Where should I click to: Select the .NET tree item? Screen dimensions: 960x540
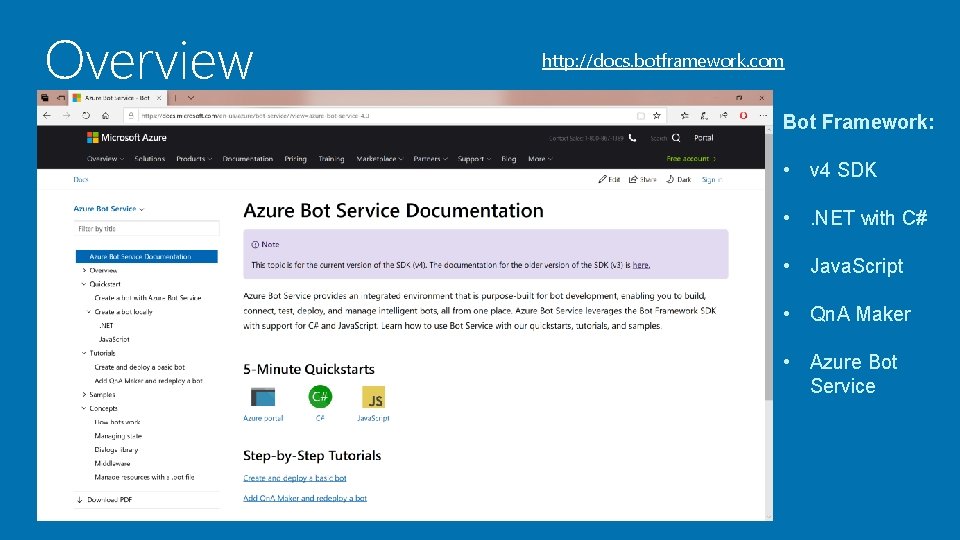(106, 326)
